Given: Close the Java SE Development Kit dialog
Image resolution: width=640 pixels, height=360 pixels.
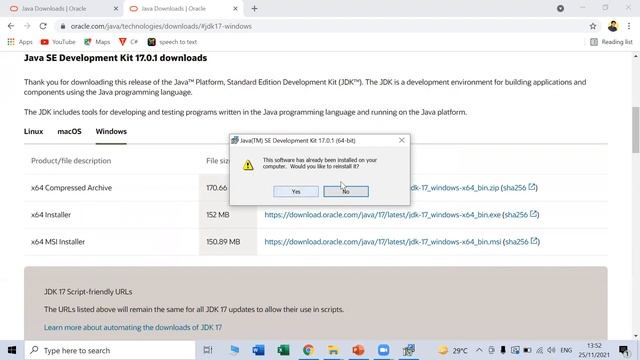Looking at the screenshot, I should click(x=402, y=140).
